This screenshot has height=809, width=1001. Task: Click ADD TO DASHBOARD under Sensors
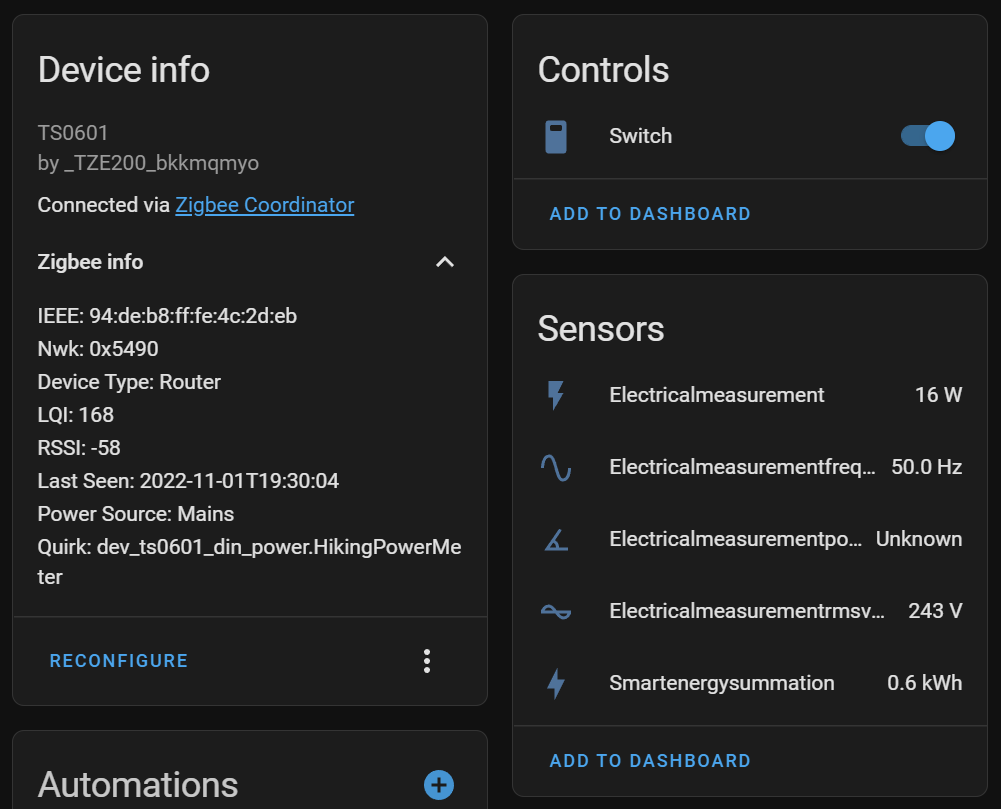click(x=650, y=760)
